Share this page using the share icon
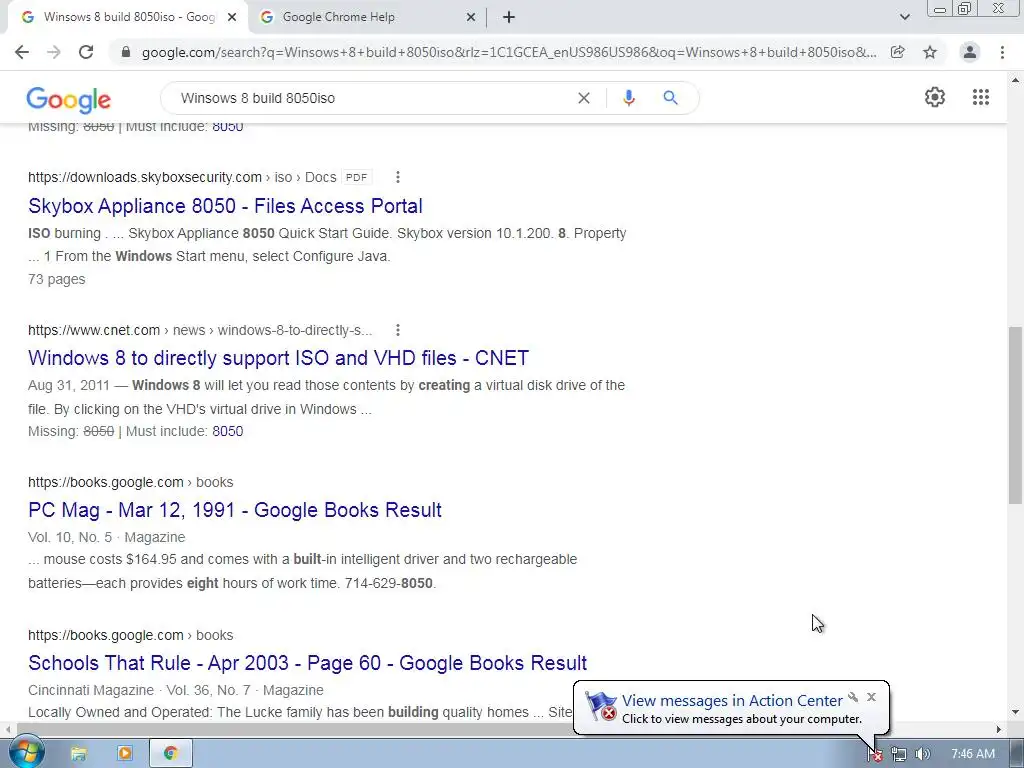Image resolution: width=1024 pixels, height=768 pixels. [898, 52]
